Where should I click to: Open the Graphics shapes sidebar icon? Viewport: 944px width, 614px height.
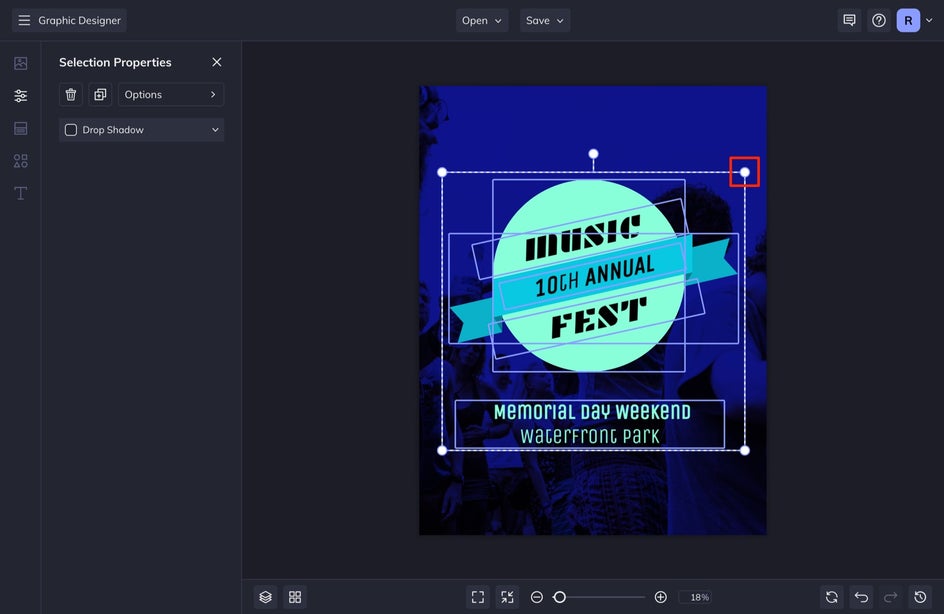[x=20, y=161]
